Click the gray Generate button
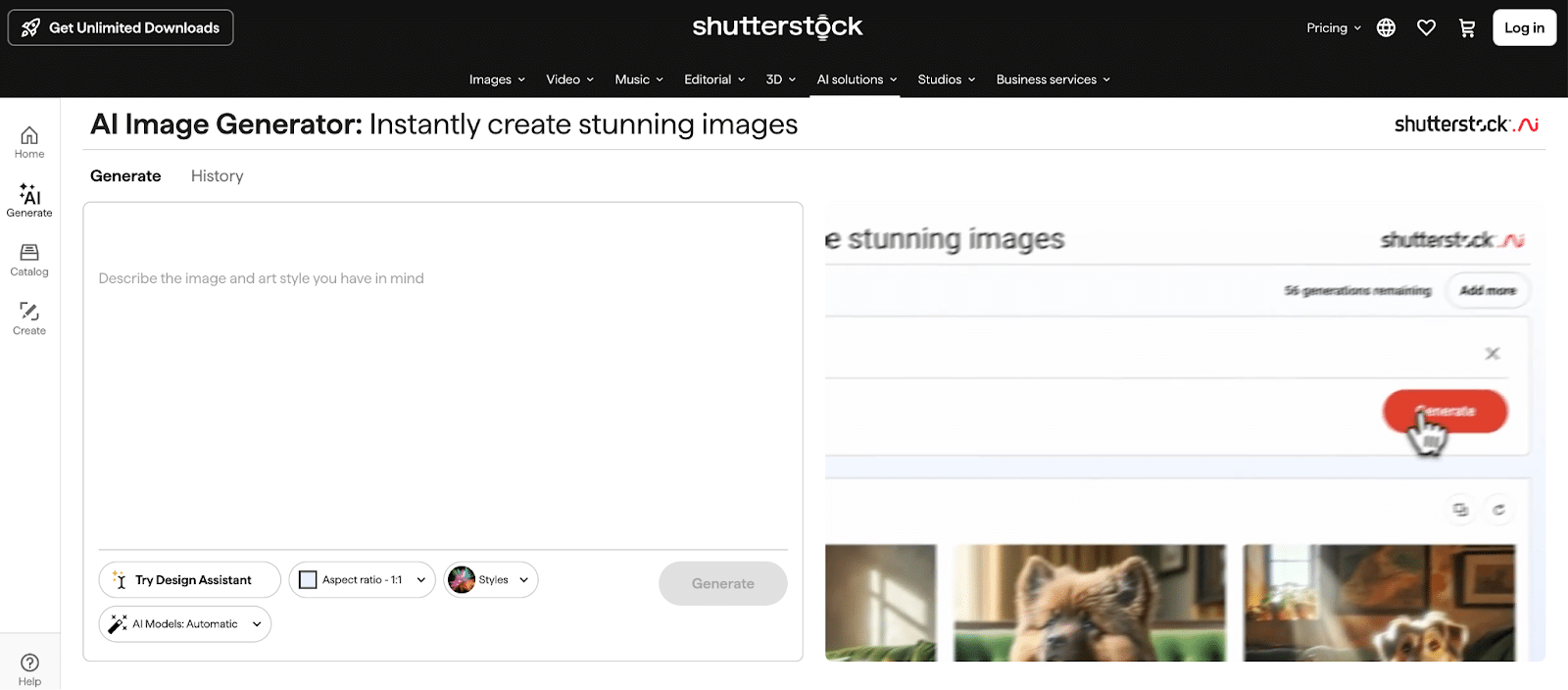Screen dimensions: 1568x690 723,583
